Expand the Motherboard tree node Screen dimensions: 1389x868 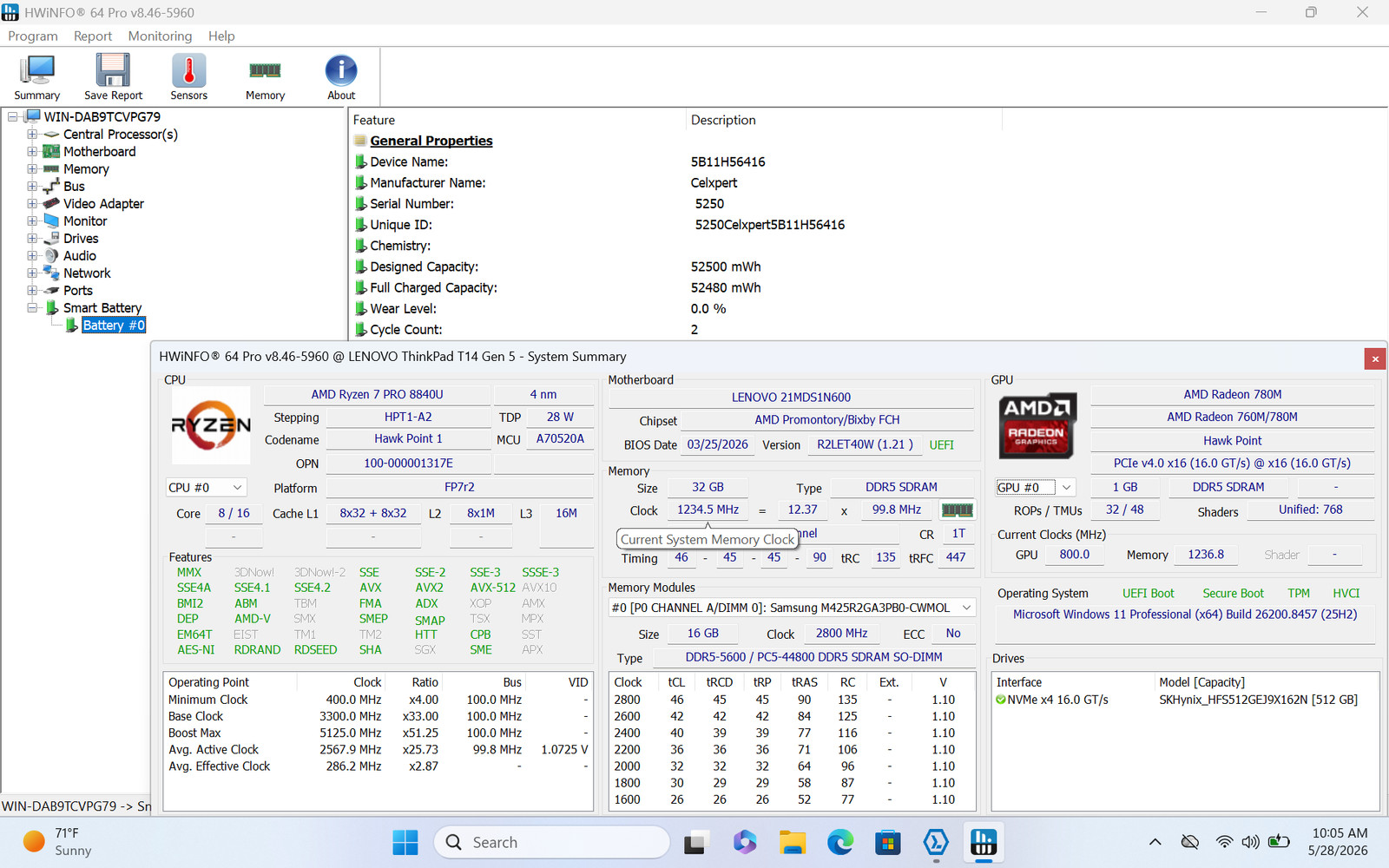32,152
